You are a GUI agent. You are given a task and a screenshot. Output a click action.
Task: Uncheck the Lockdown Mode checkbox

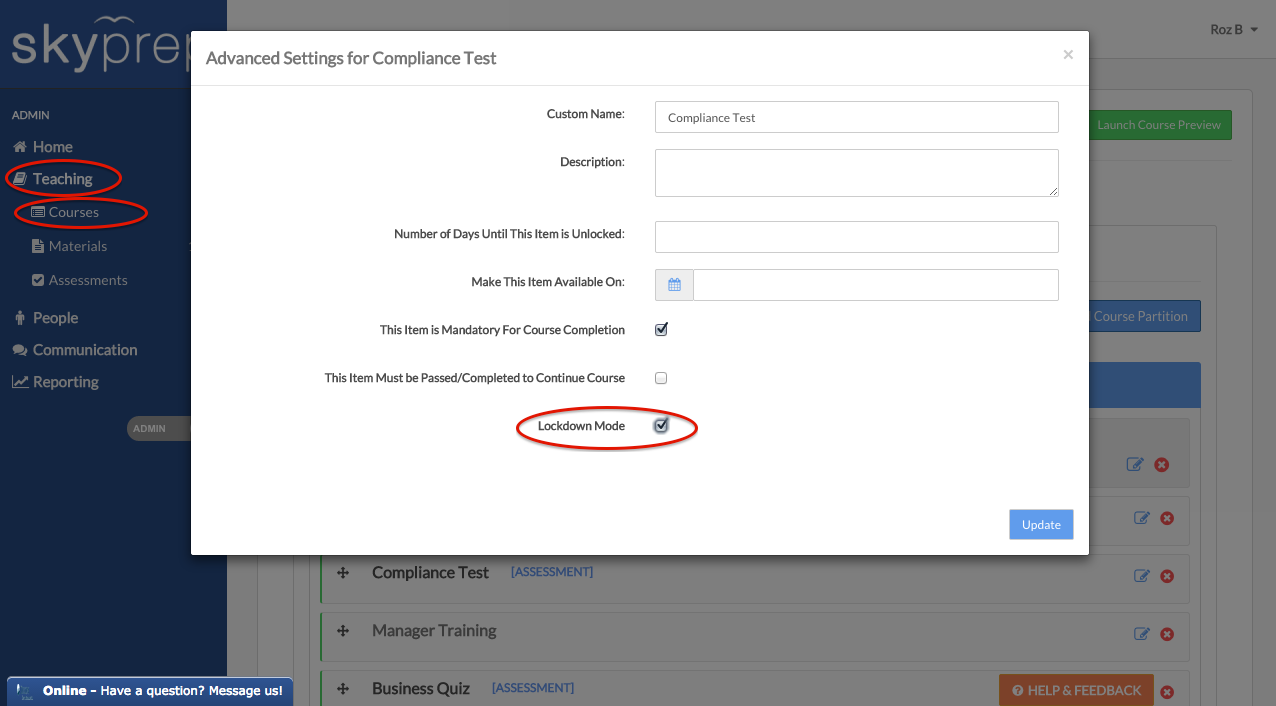(x=661, y=426)
